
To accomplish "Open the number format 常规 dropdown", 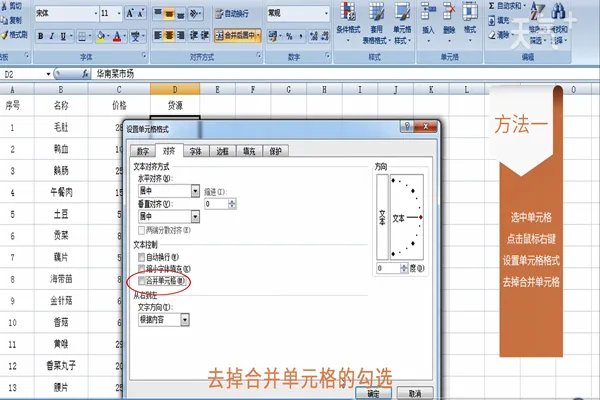I will click(x=326, y=14).
